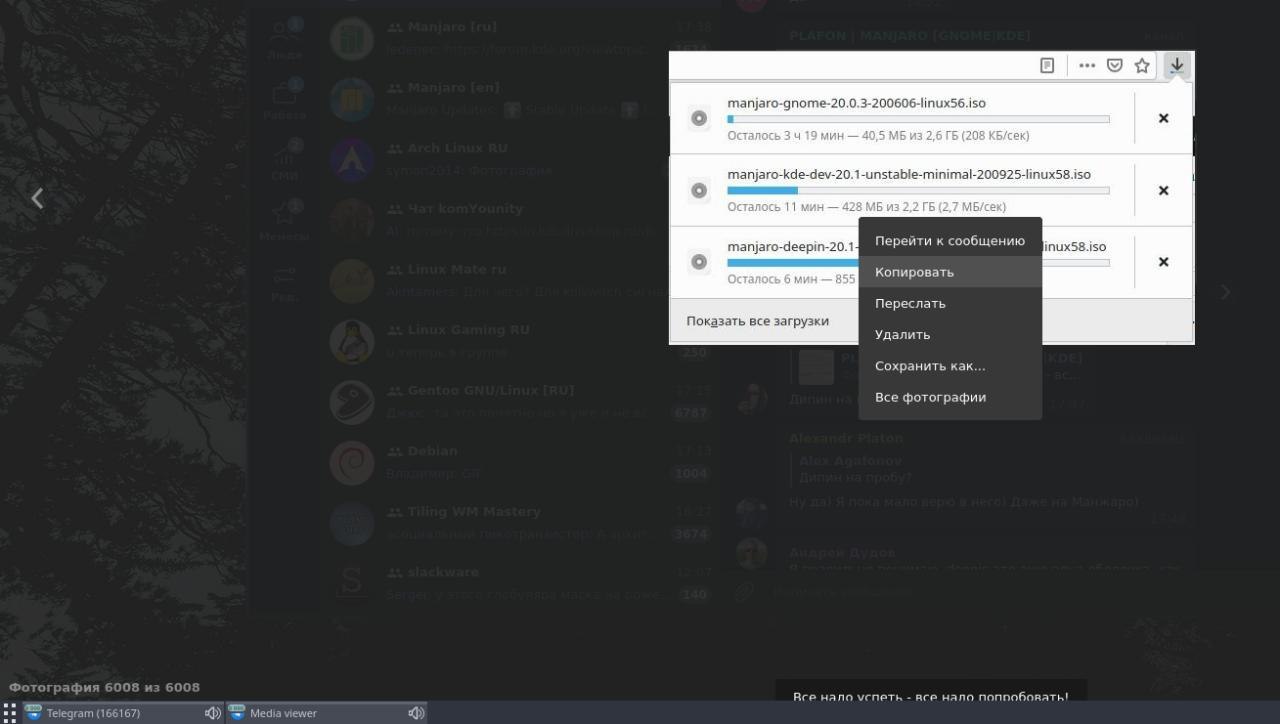
Task: Click the Firefox downloads arrow icon in photo
Action: (1177, 65)
